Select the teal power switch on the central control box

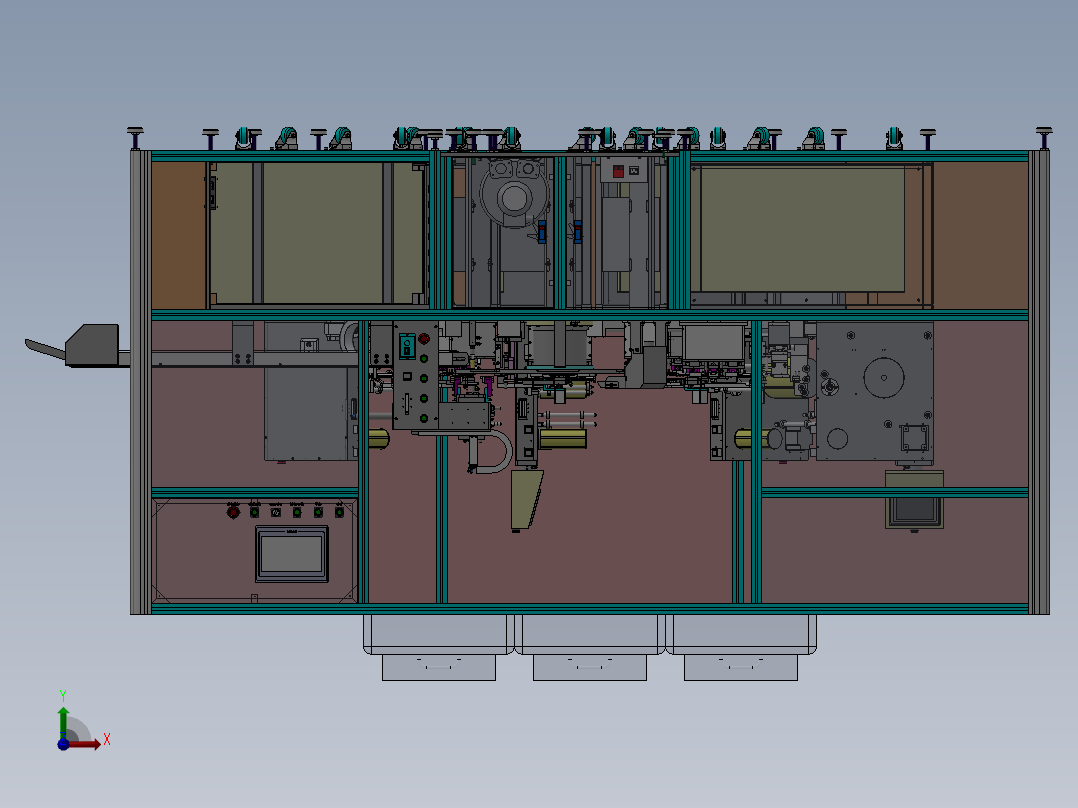click(407, 345)
